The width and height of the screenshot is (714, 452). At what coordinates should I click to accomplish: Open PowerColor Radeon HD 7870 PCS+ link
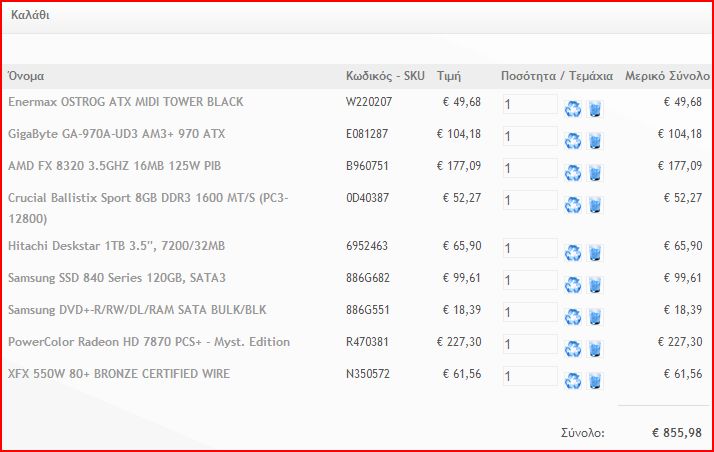click(x=149, y=342)
